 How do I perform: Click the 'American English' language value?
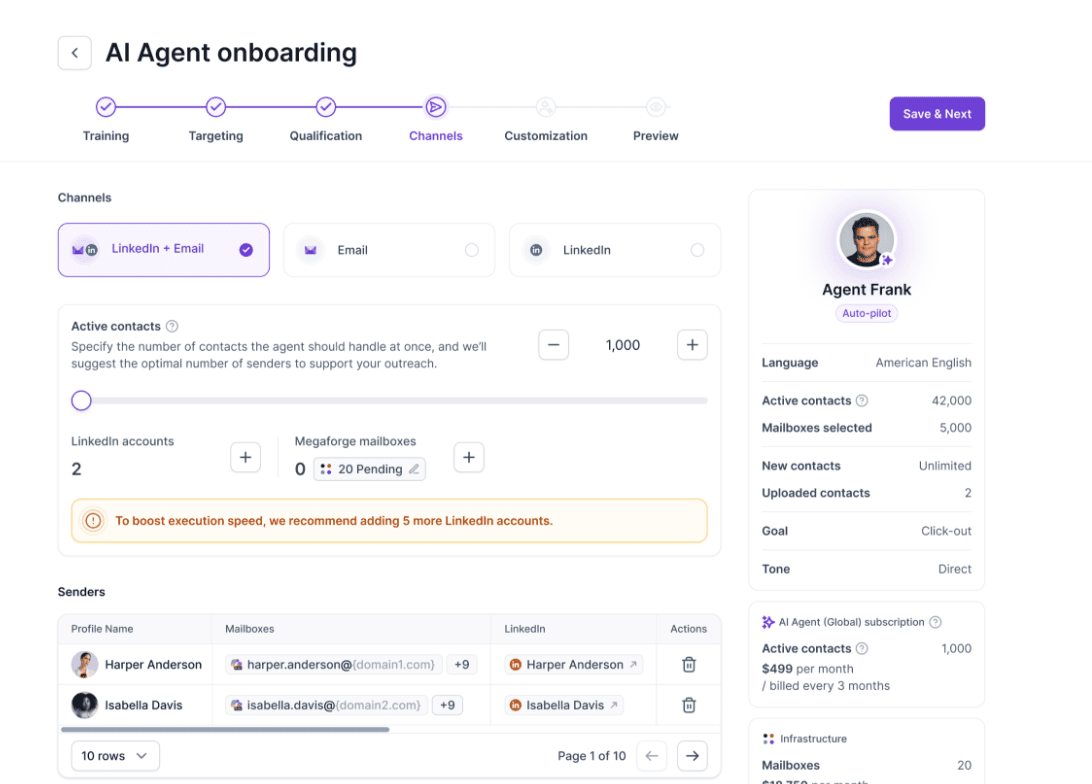(x=923, y=363)
